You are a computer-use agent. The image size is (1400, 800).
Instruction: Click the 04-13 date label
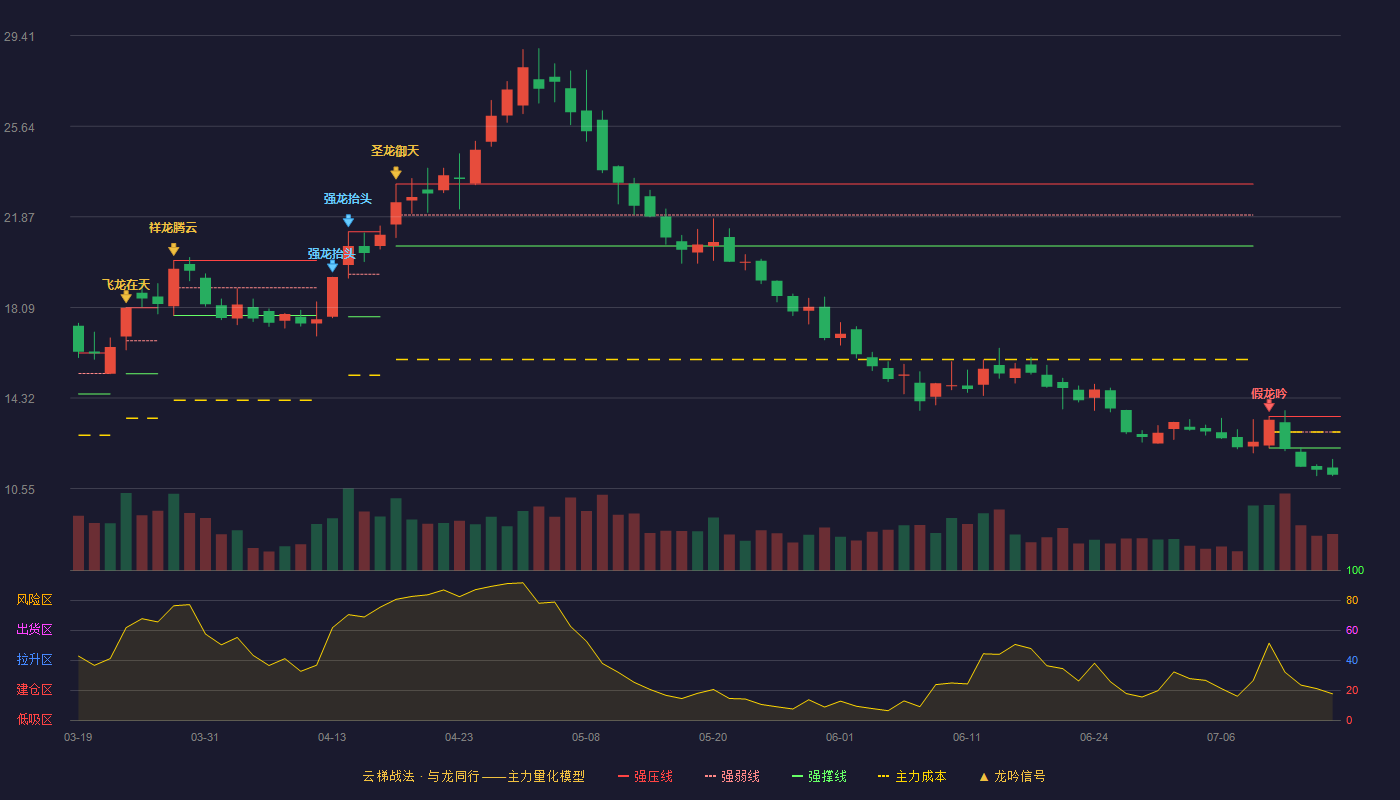332,737
